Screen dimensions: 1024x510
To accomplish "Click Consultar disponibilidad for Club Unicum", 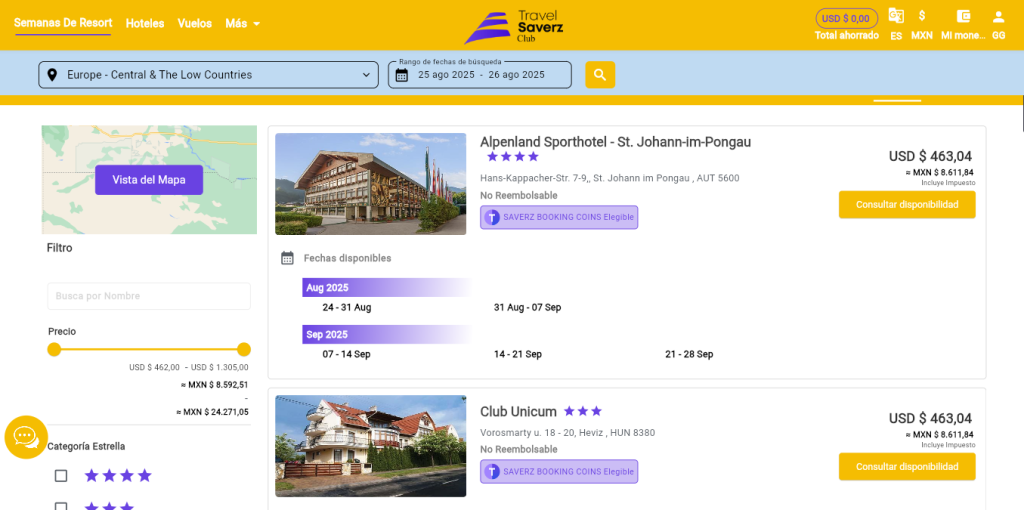I will click(907, 467).
